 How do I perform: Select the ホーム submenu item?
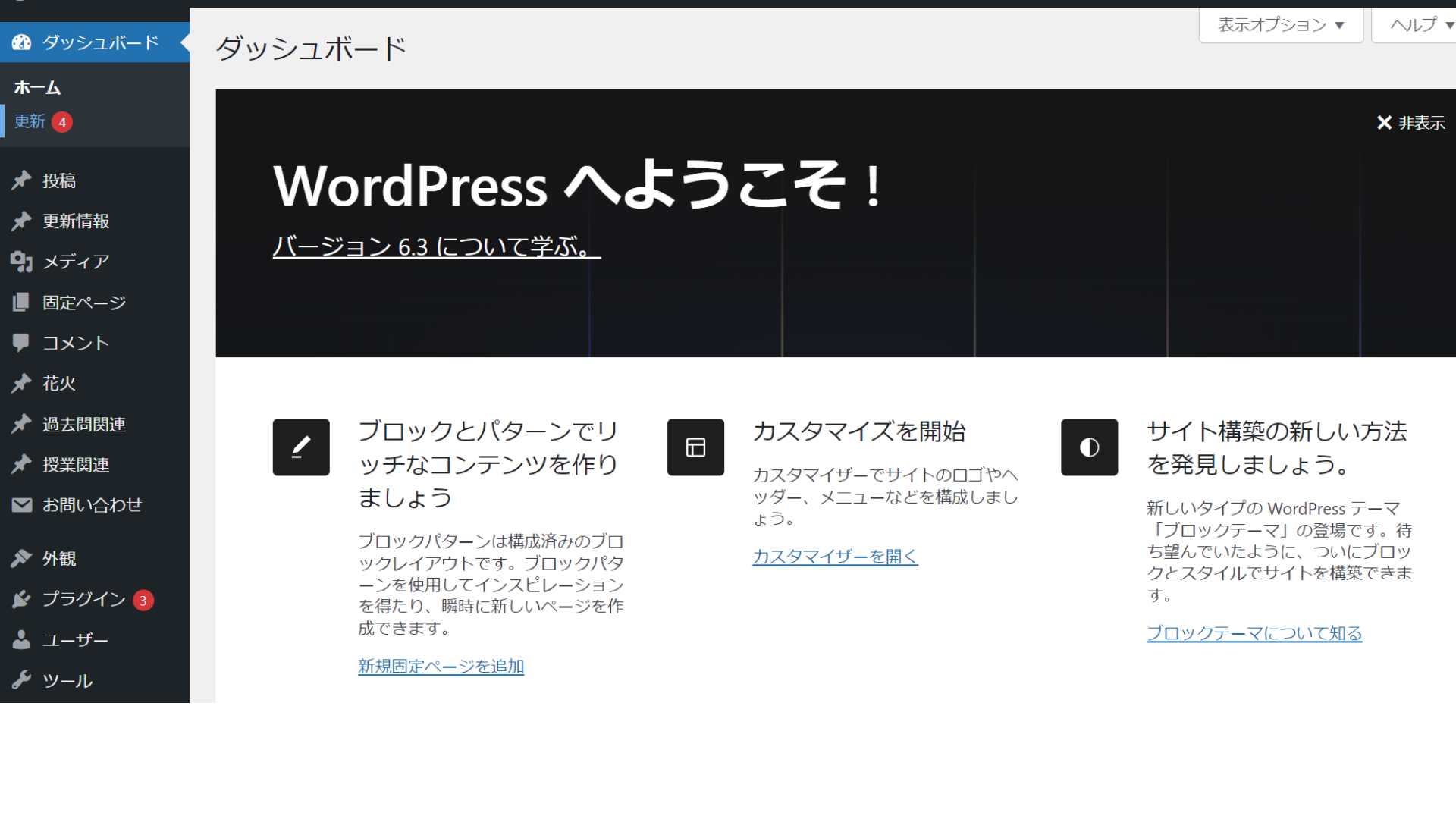coord(37,88)
